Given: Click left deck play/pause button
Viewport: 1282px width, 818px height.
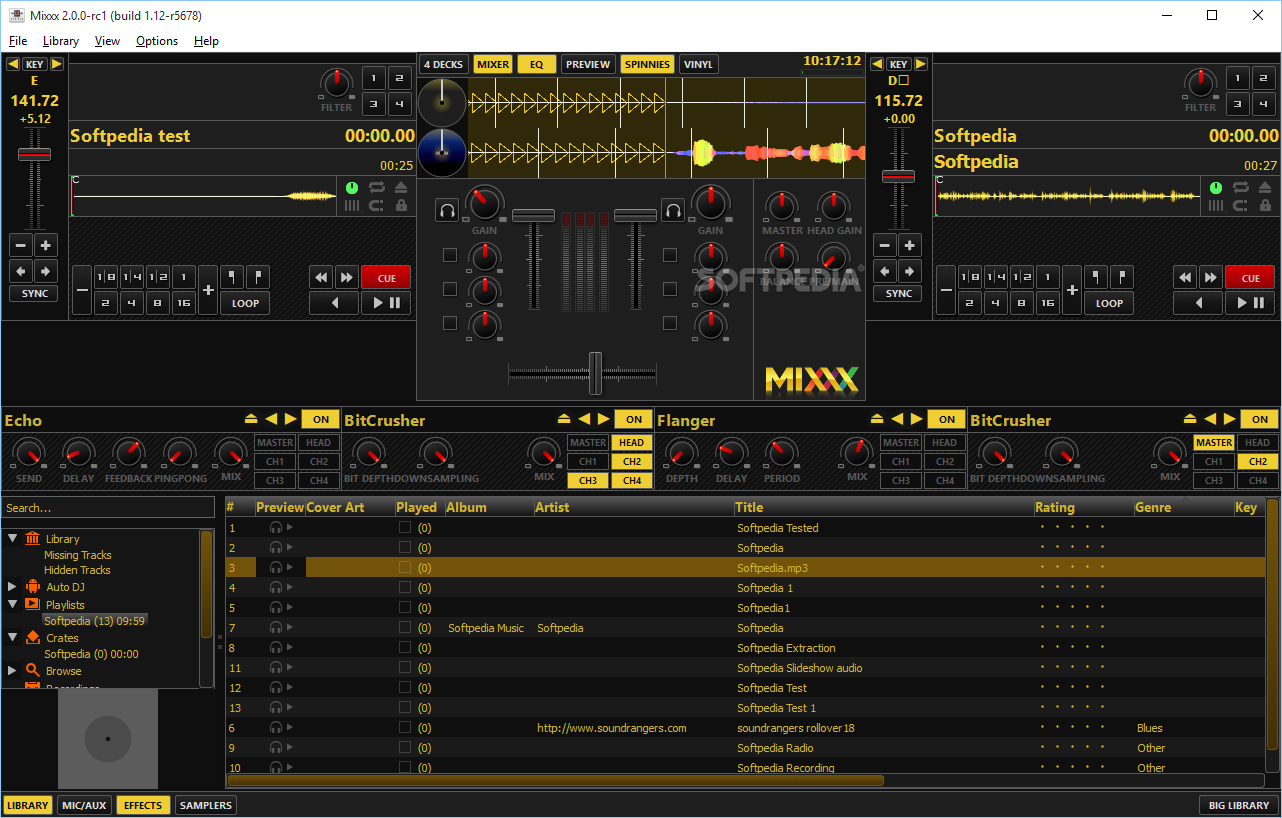Looking at the screenshot, I should pyautogui.click(x=386, y=303).
